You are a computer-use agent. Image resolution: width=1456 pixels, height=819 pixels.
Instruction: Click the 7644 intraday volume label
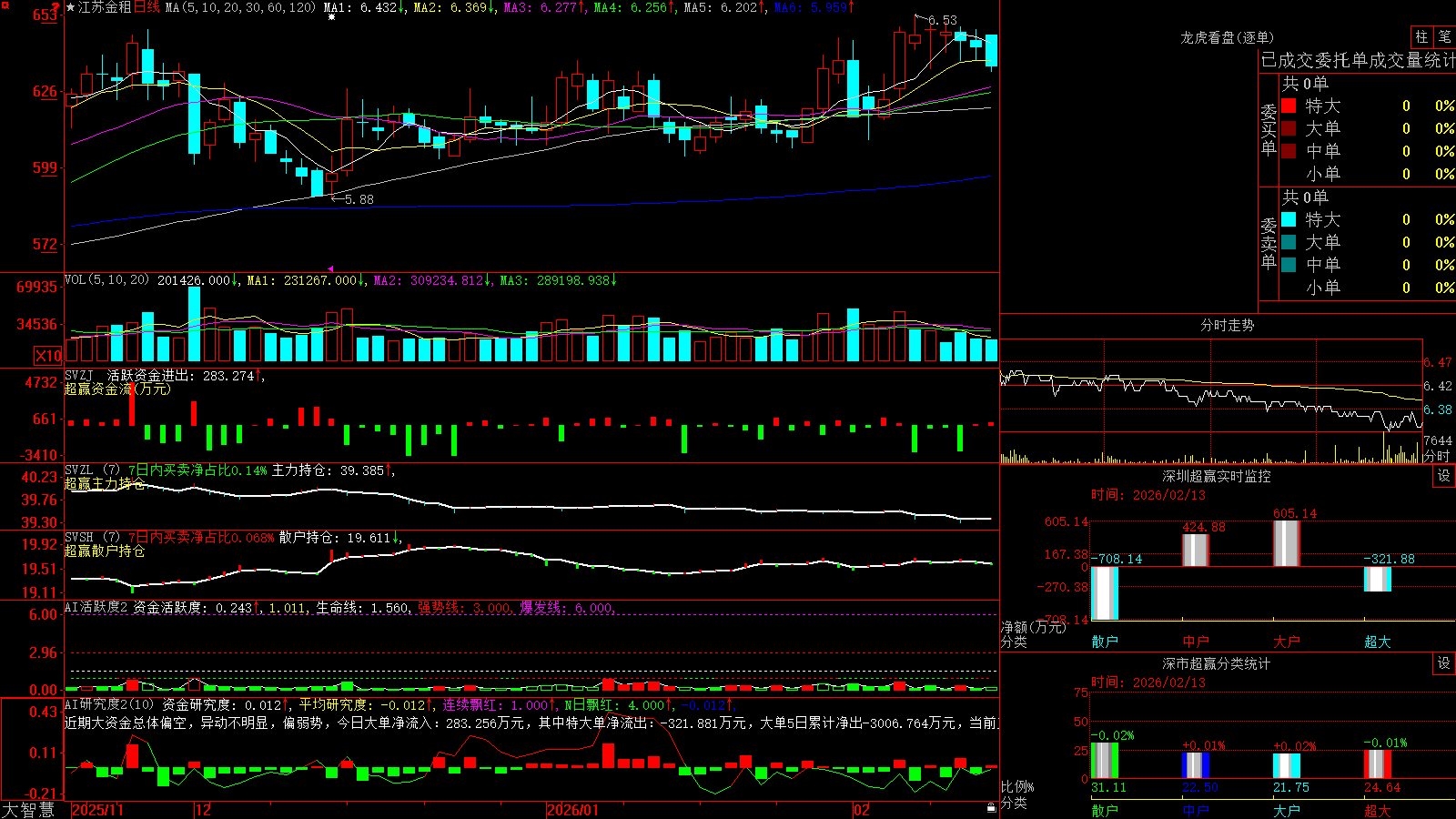click(1438, 441)
